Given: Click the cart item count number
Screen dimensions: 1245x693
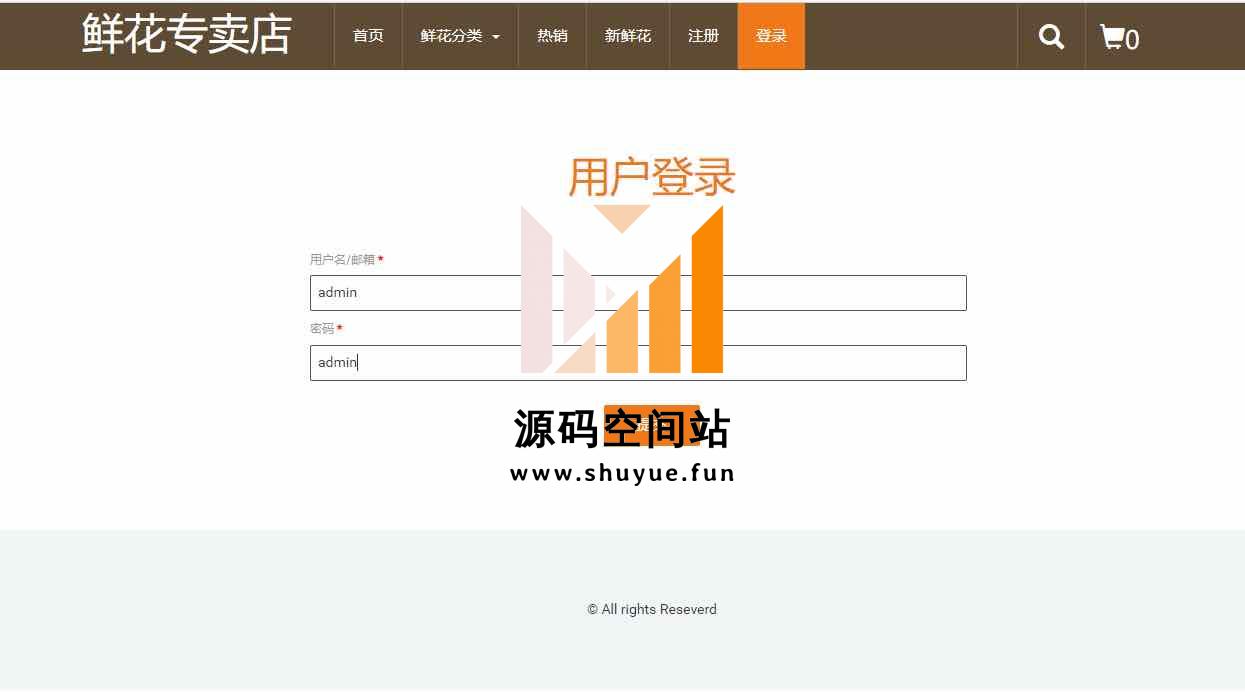Looking at the screenshot, I should click(1132, 40).
